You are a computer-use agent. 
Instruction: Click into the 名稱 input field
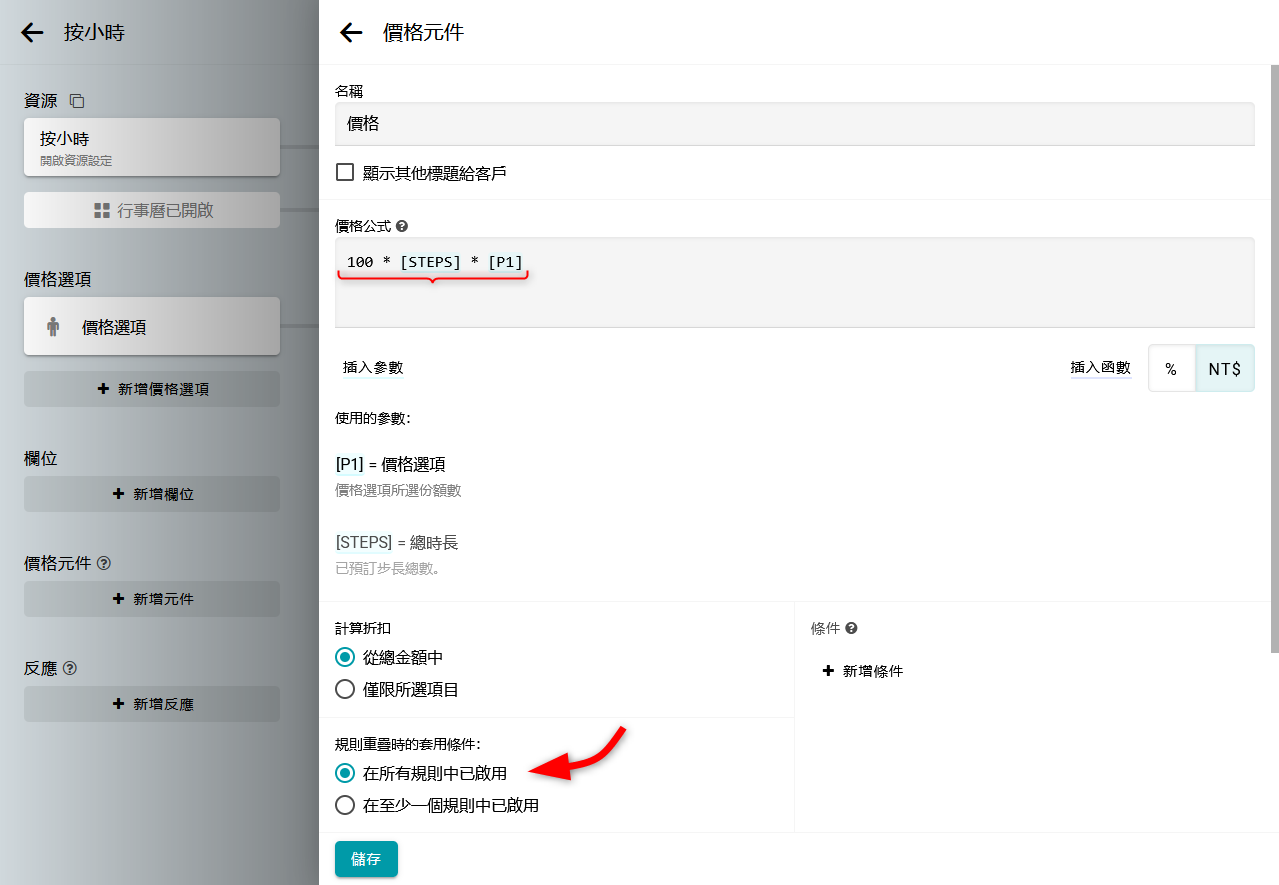pos(794,125)
